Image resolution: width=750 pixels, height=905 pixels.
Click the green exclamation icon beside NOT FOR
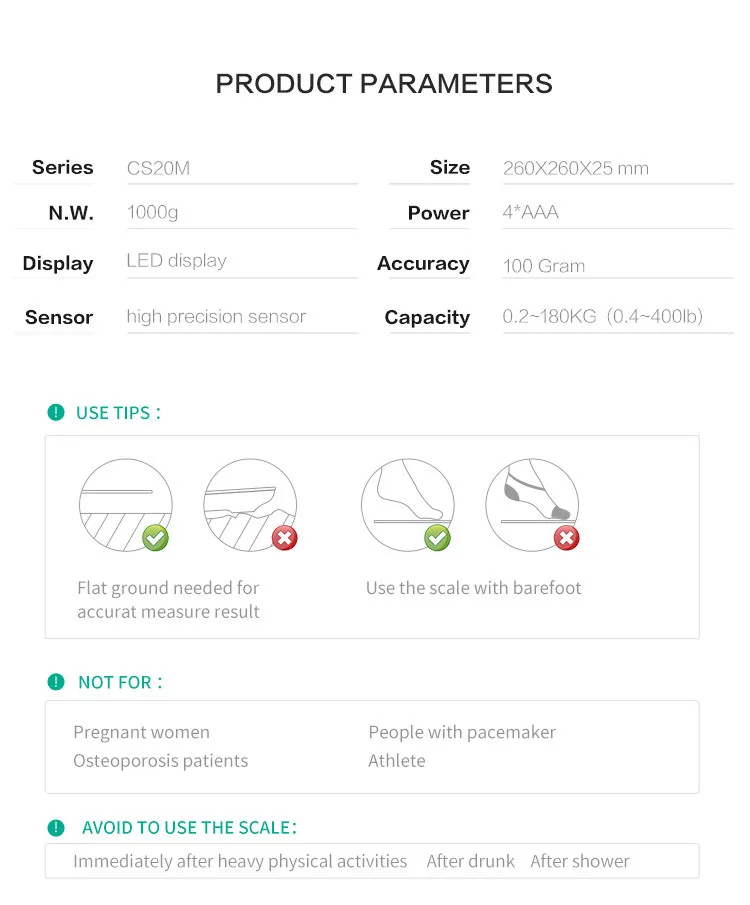(56, 682)
